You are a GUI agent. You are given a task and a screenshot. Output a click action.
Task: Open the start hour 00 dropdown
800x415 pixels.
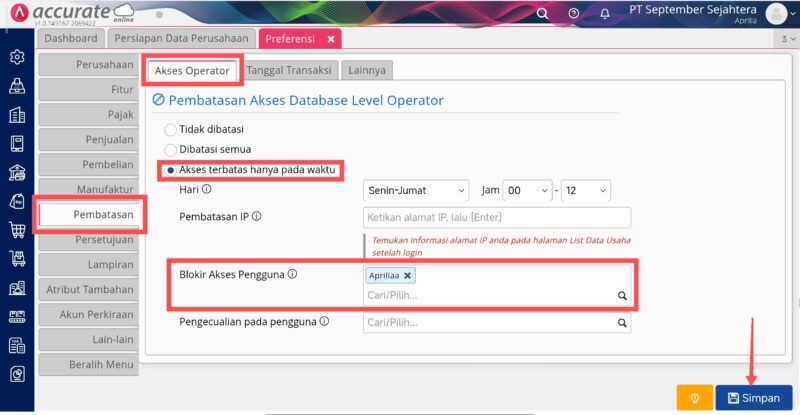528,190
